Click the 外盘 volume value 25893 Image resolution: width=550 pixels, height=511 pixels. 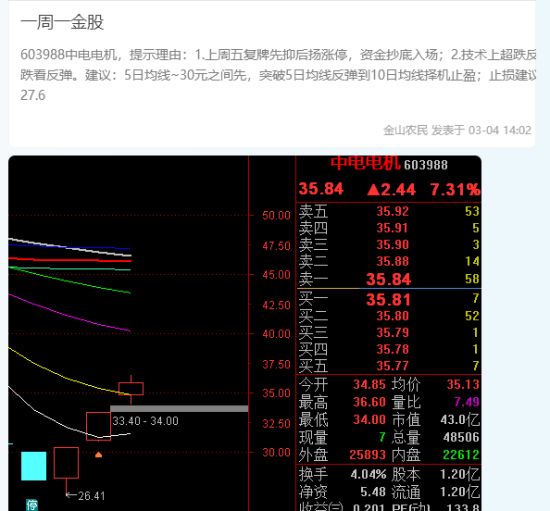(367, 455)
